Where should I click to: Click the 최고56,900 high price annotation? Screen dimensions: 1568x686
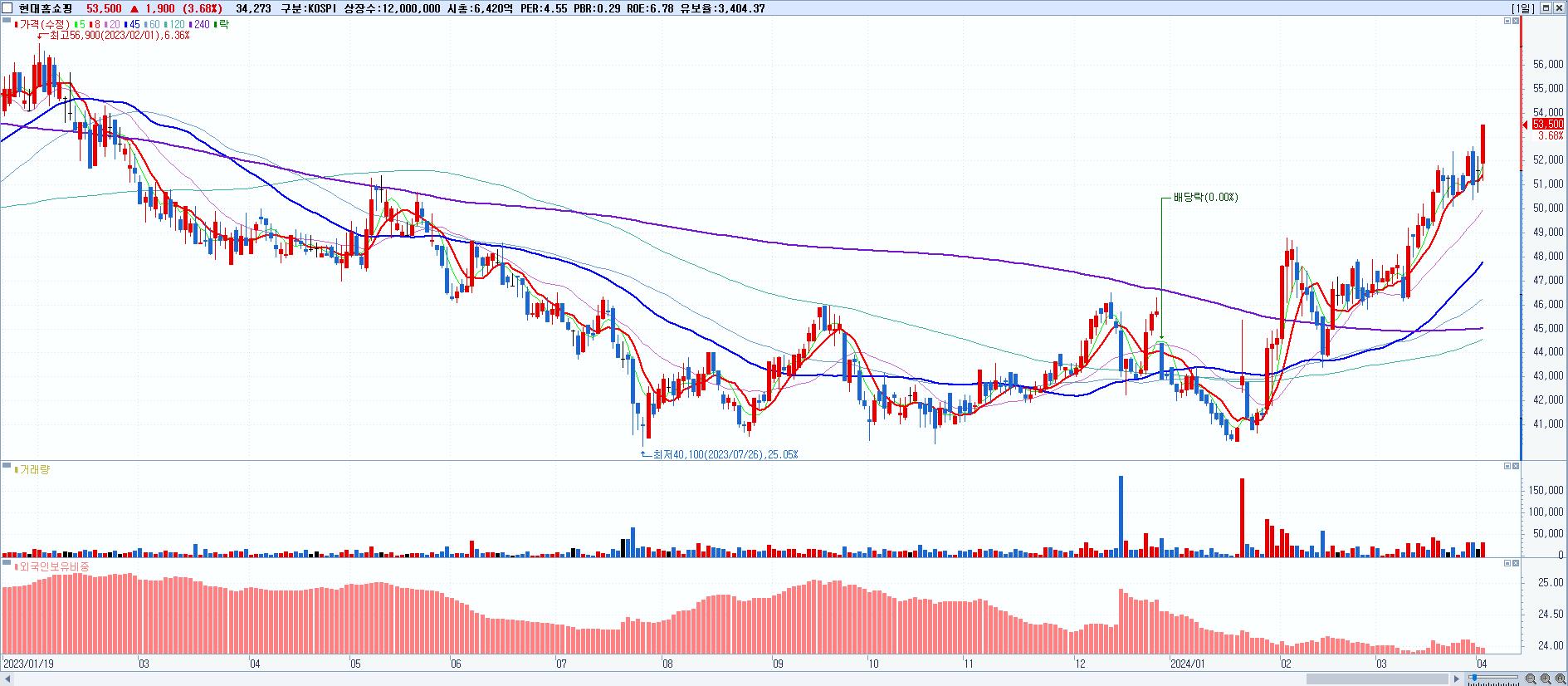tap(120, 36)
